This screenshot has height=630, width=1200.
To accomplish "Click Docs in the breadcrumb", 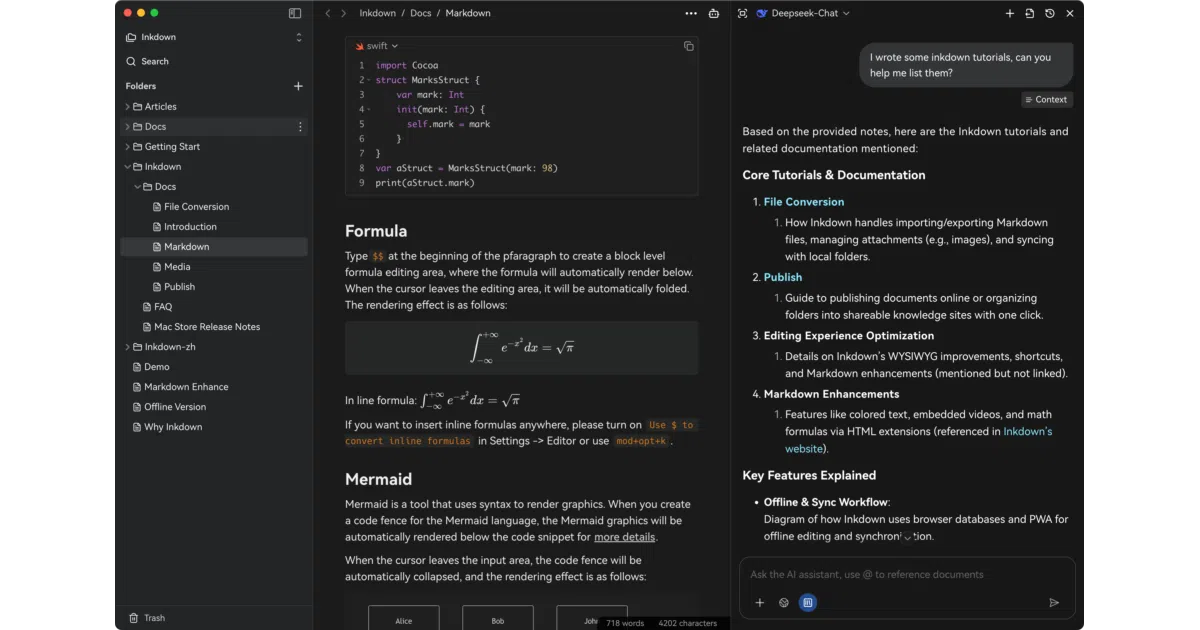I will coord(421,13).
